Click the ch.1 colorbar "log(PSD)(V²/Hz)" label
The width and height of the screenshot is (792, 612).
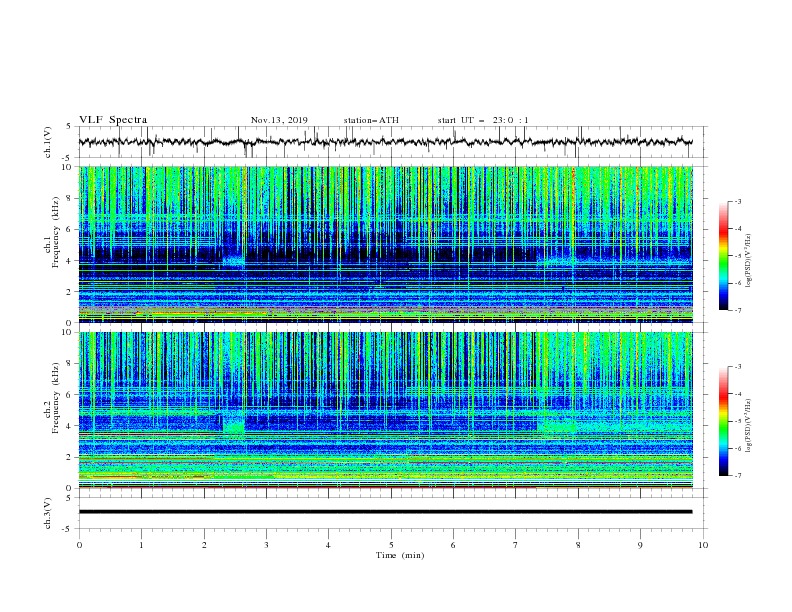click(x=748, y=261)
